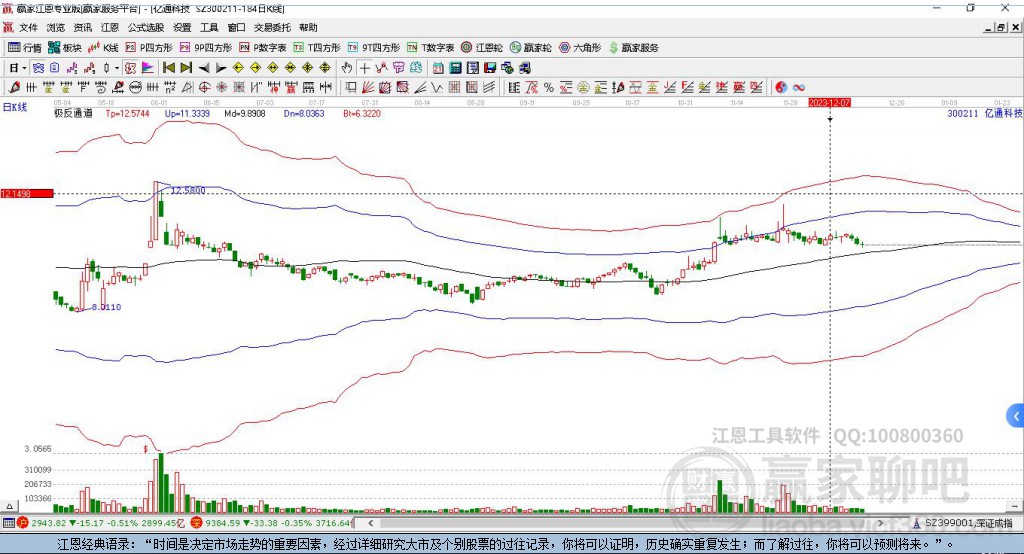Click the 300211 亿通科技 stock label

(x=985, y=113)
